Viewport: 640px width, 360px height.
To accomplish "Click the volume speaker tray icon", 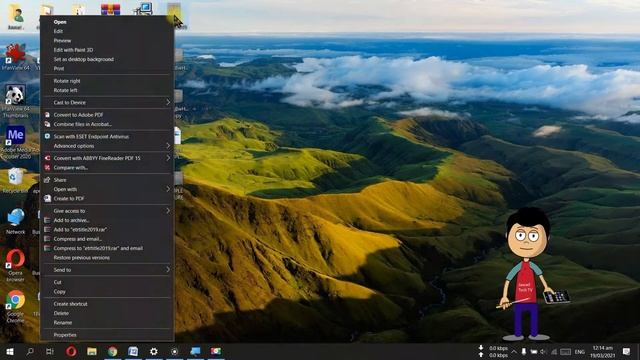I will (543, 351).
